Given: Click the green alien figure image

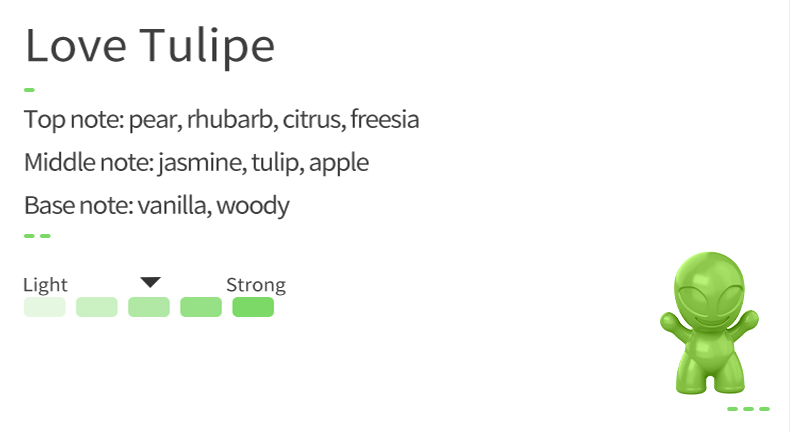Looking at the screenshot, I should click(x=709, y=323).
